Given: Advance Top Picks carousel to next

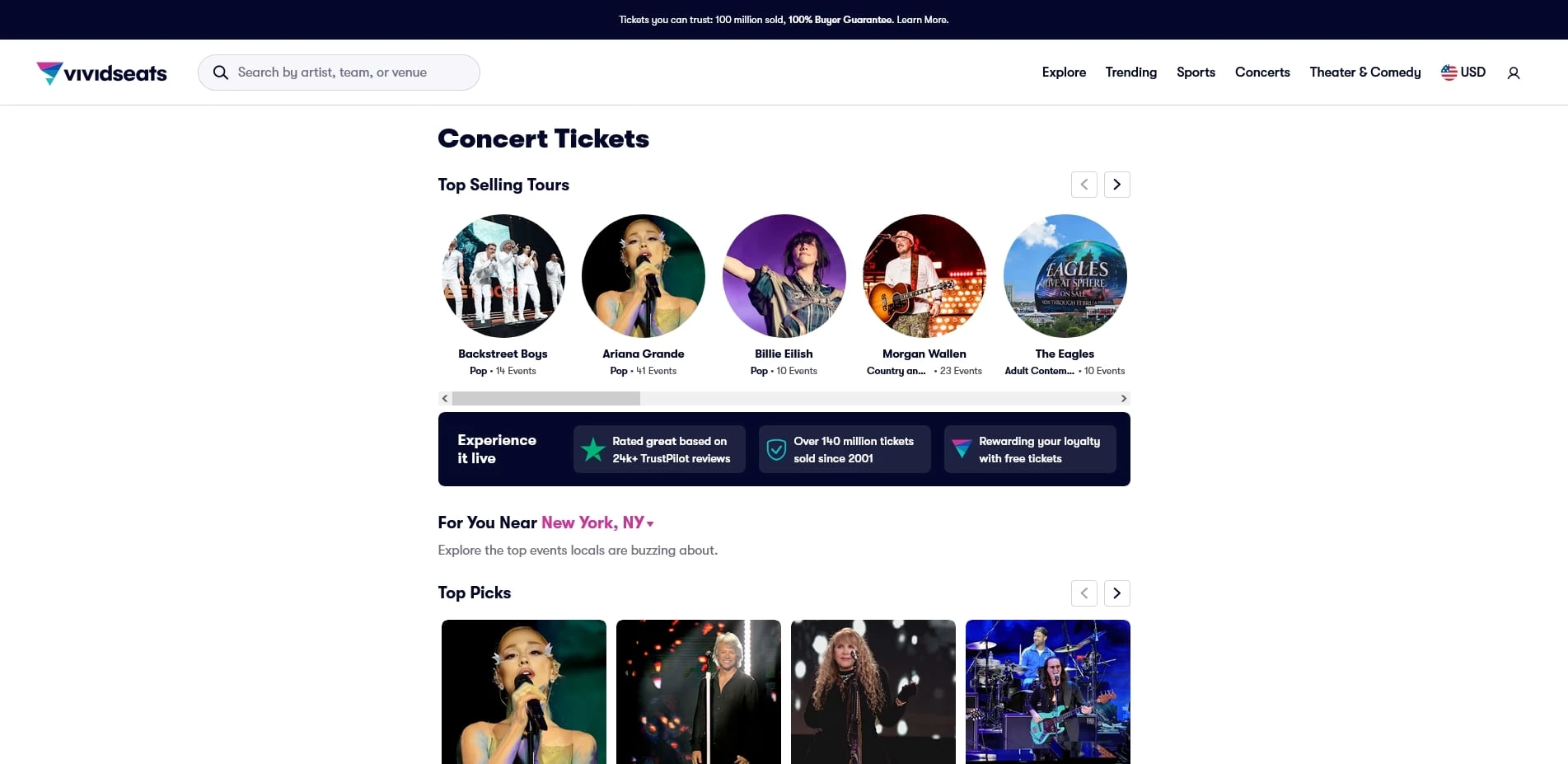Looking at the screenshot, I should (x=1116, y=593).
